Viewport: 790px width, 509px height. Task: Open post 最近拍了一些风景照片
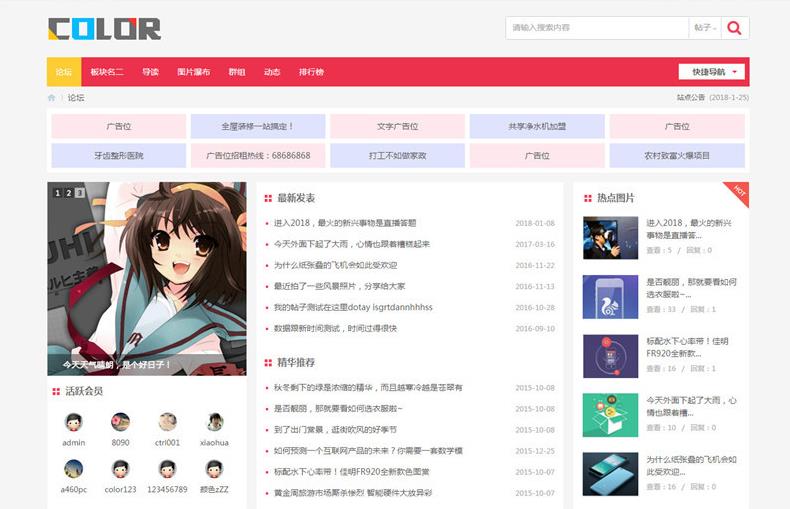(340, 286)
